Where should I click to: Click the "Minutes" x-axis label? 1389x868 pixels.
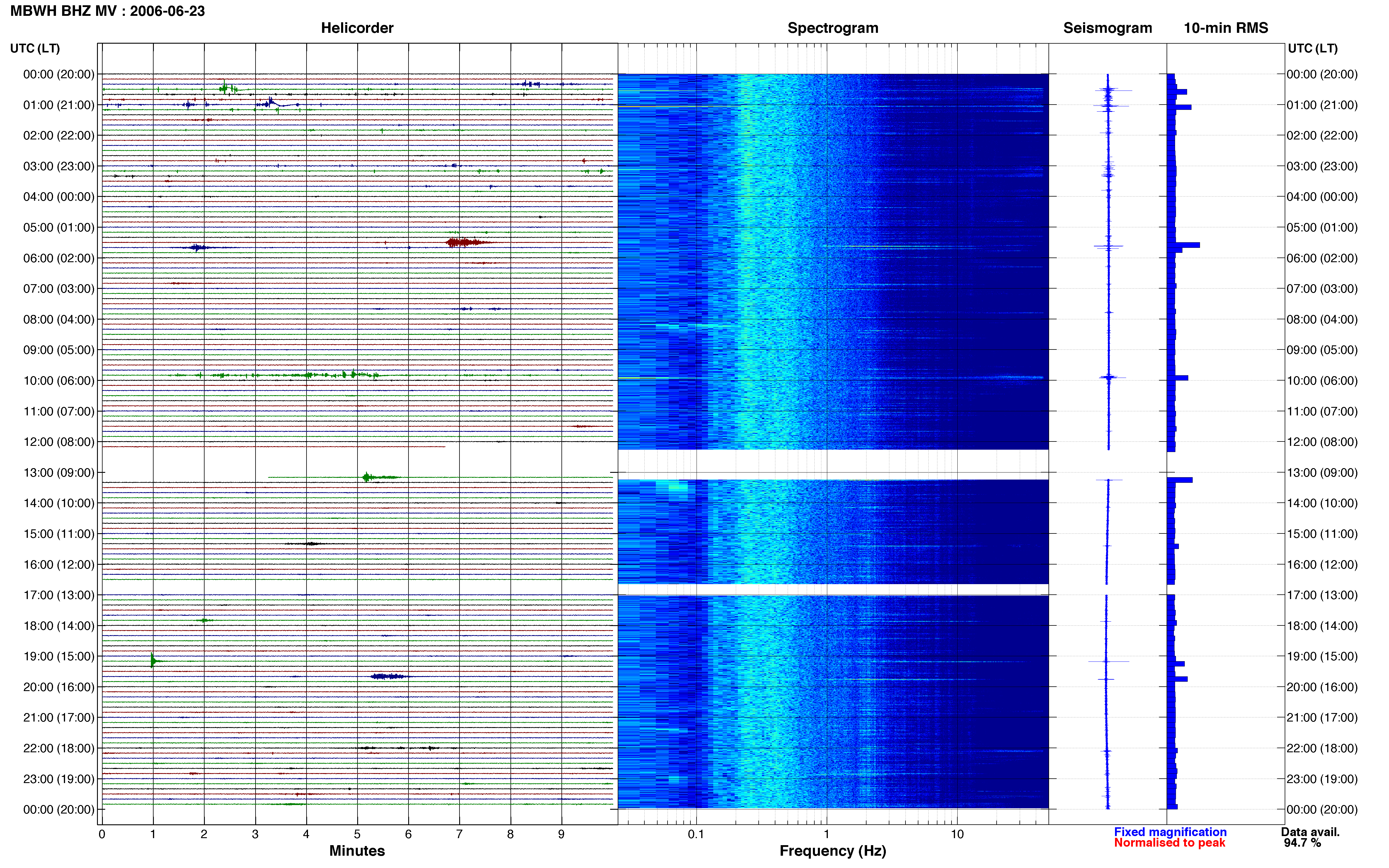point(357,851)
